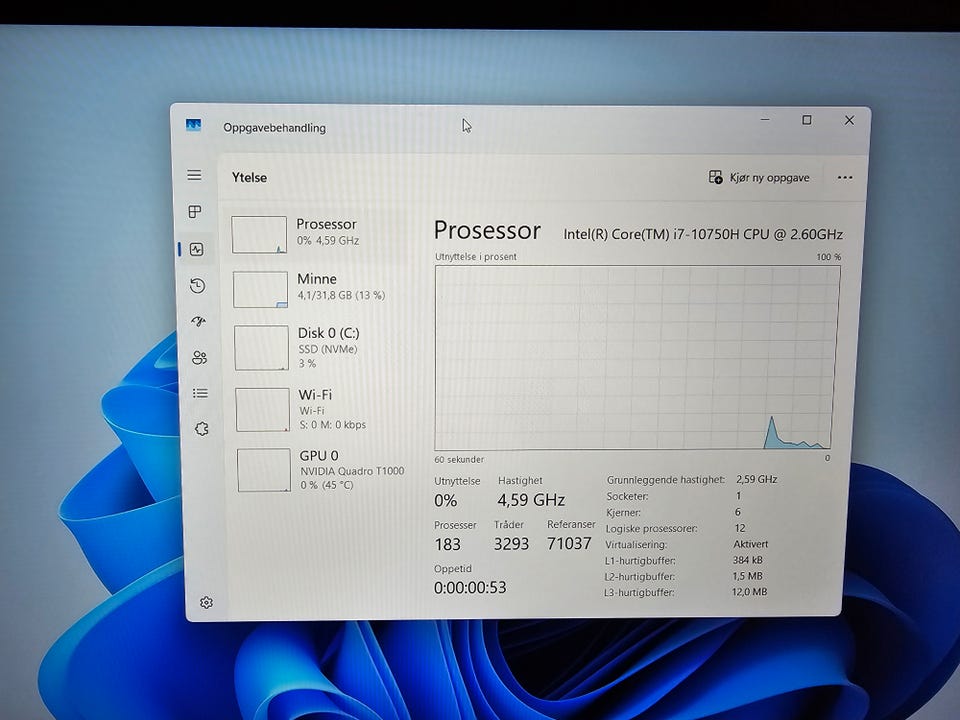Open the Startup apps icon

click(198, 321)
